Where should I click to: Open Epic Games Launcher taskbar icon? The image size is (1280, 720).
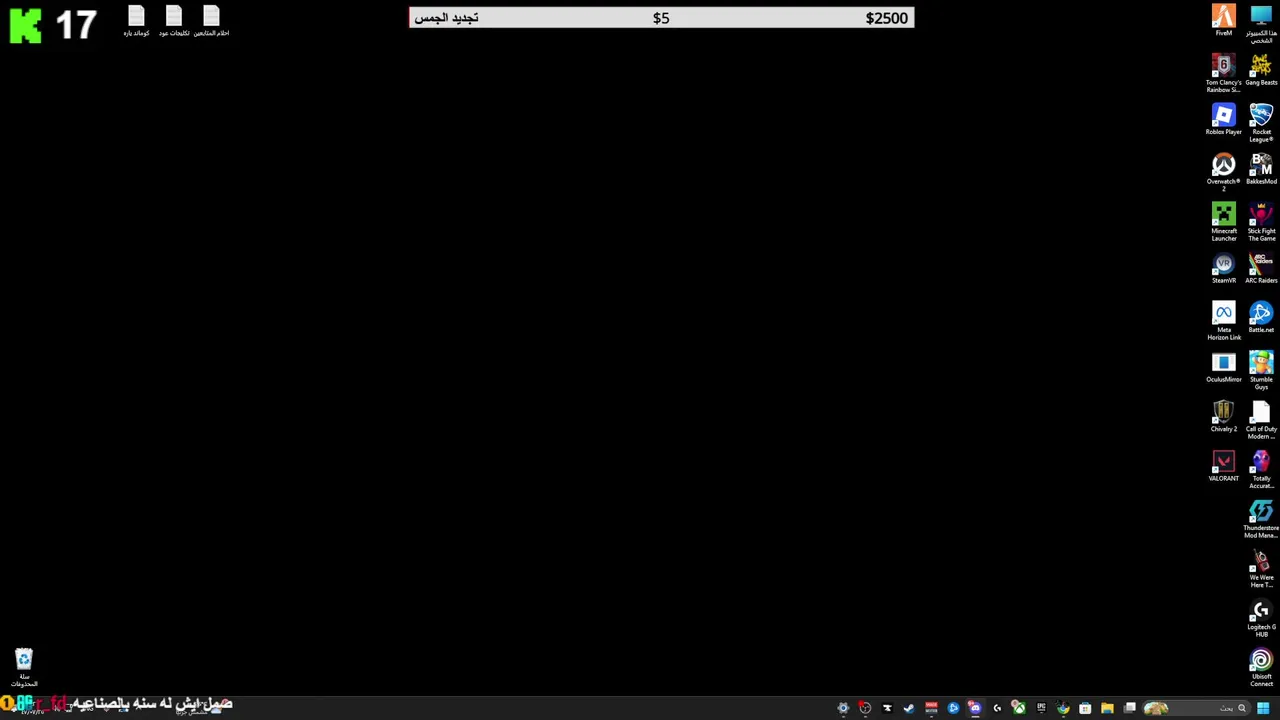tap(1041, 708)
